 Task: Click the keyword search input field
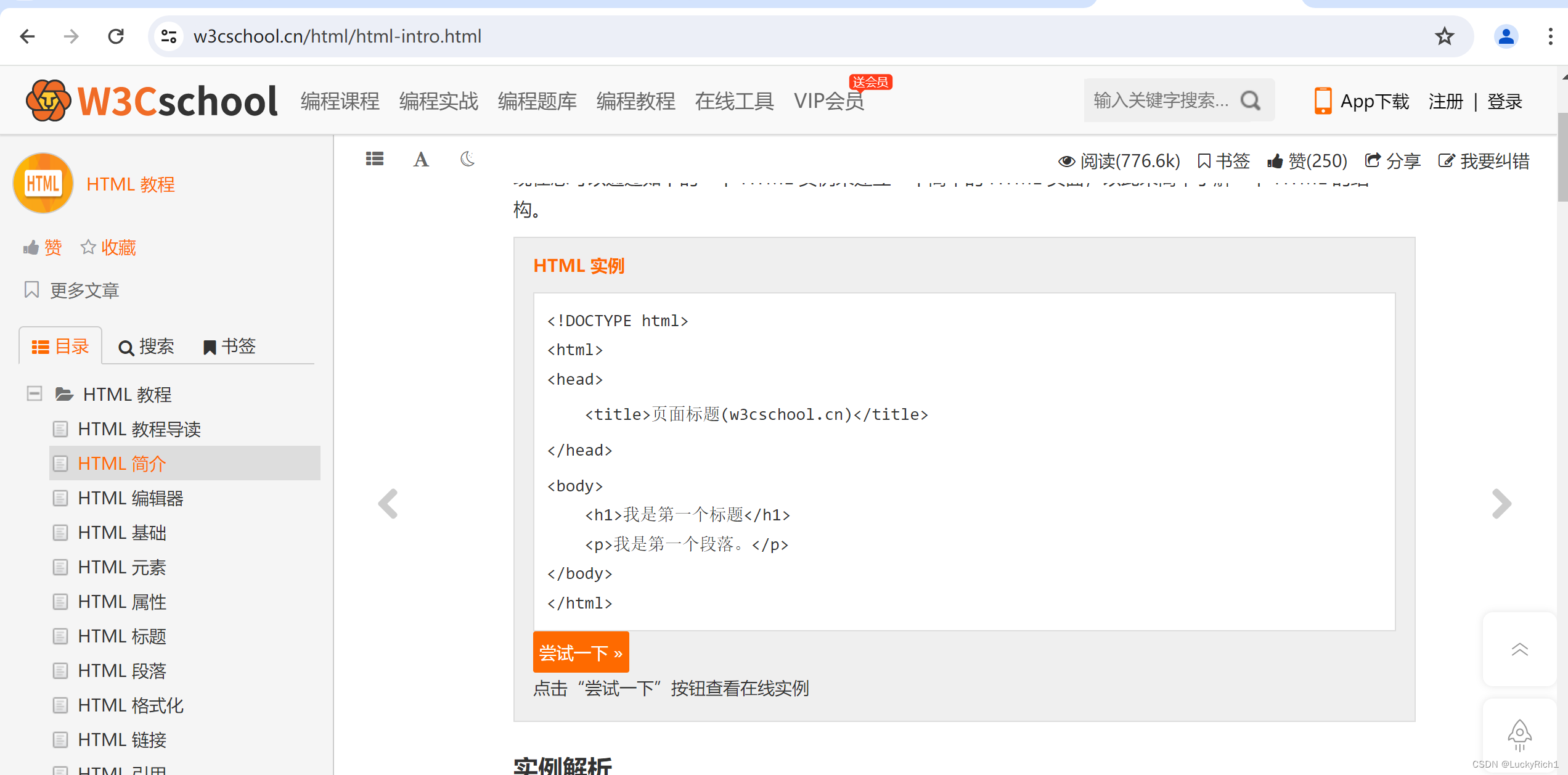click(x=1162, y=100)
